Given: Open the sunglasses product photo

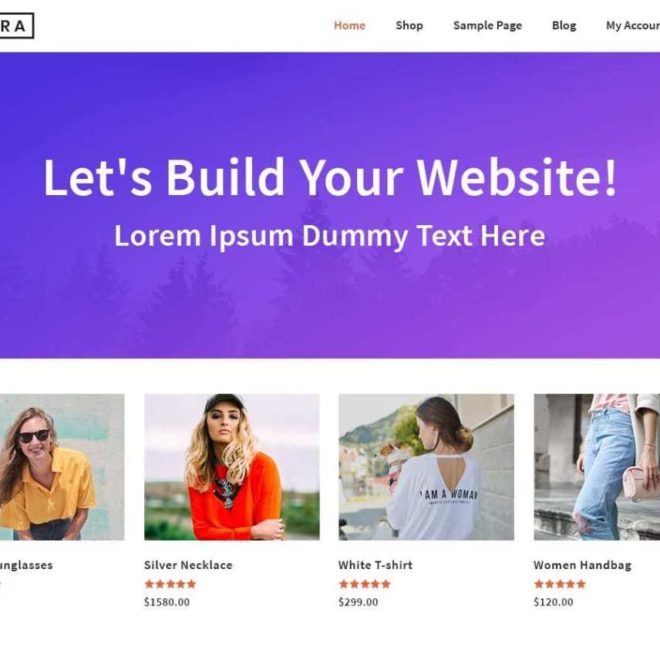Looking at the screenshot, I should coord(62,467).
